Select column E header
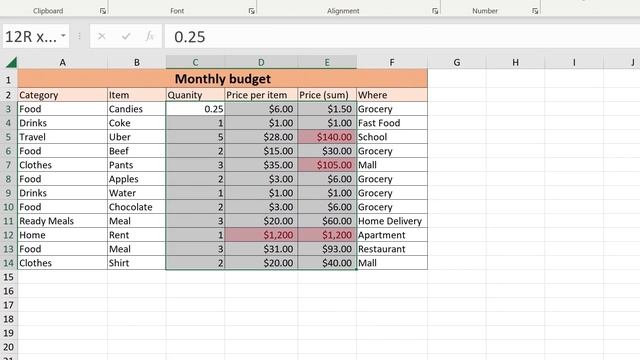 coord(327,62)
